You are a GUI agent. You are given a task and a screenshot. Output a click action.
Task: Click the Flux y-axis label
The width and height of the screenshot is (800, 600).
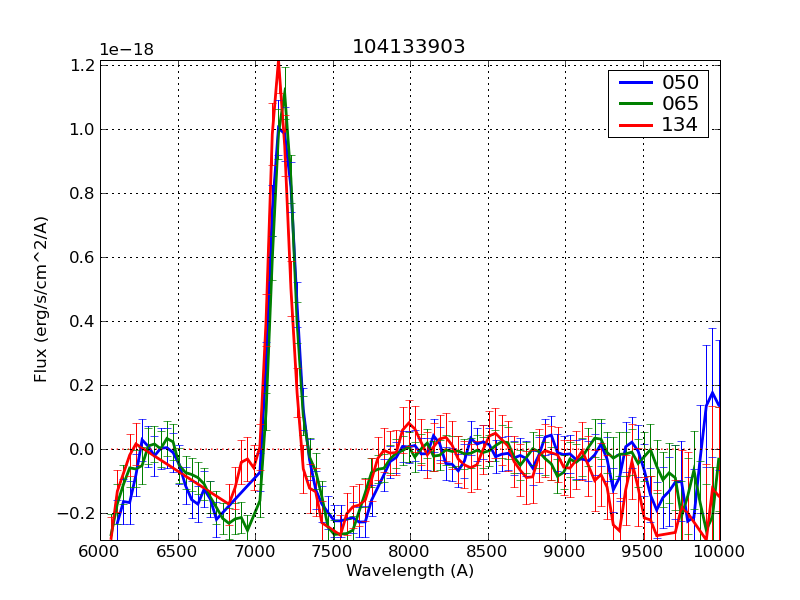tap(41, 300)
